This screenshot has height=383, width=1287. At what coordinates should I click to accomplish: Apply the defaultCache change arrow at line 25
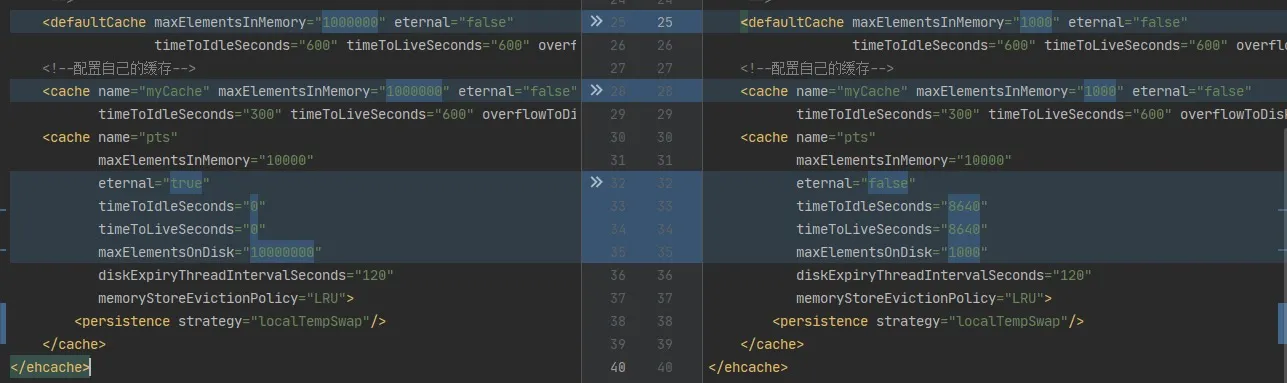pyautogui.click(x=596, y=21)
